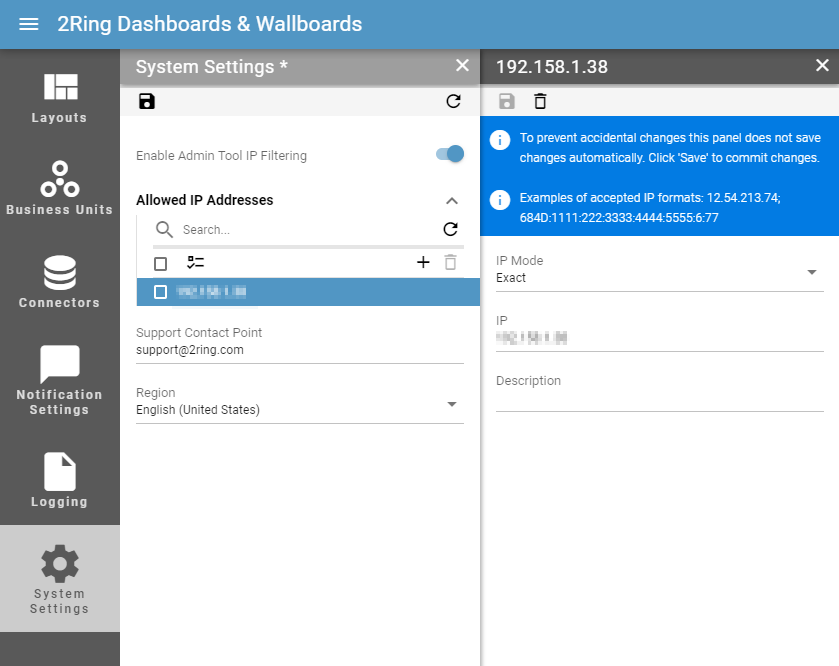Click info icon beside accidental changes notice
The height and width of the screenshot is (666, 839).
coord(500,140)
